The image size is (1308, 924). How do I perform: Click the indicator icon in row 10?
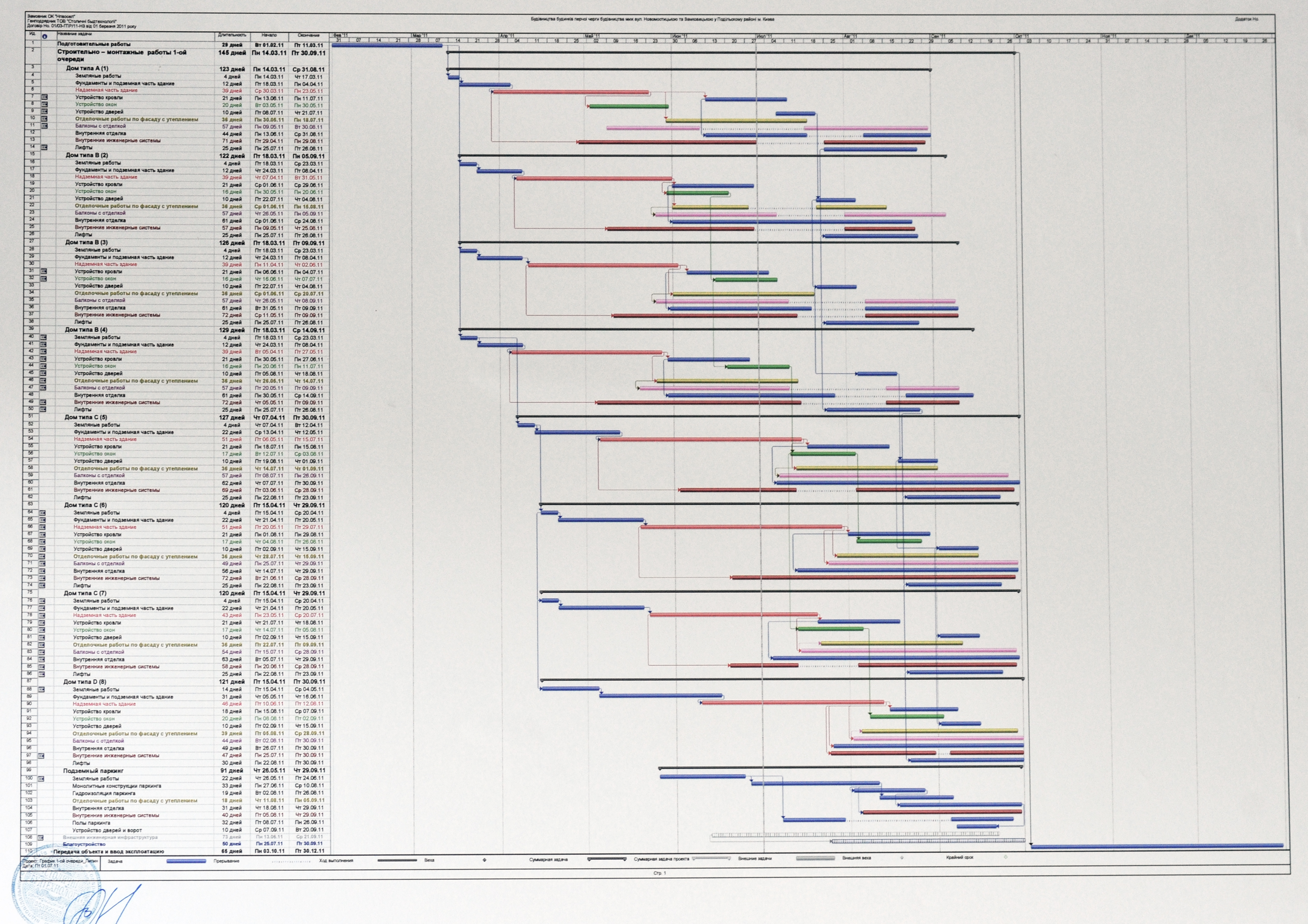pos(45,119)
